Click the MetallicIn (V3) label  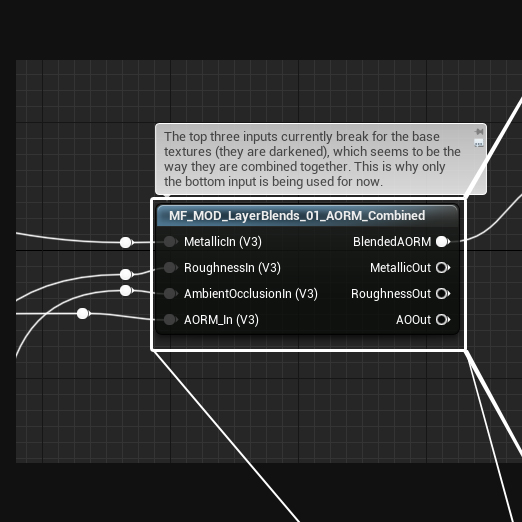tap(223, 242)
